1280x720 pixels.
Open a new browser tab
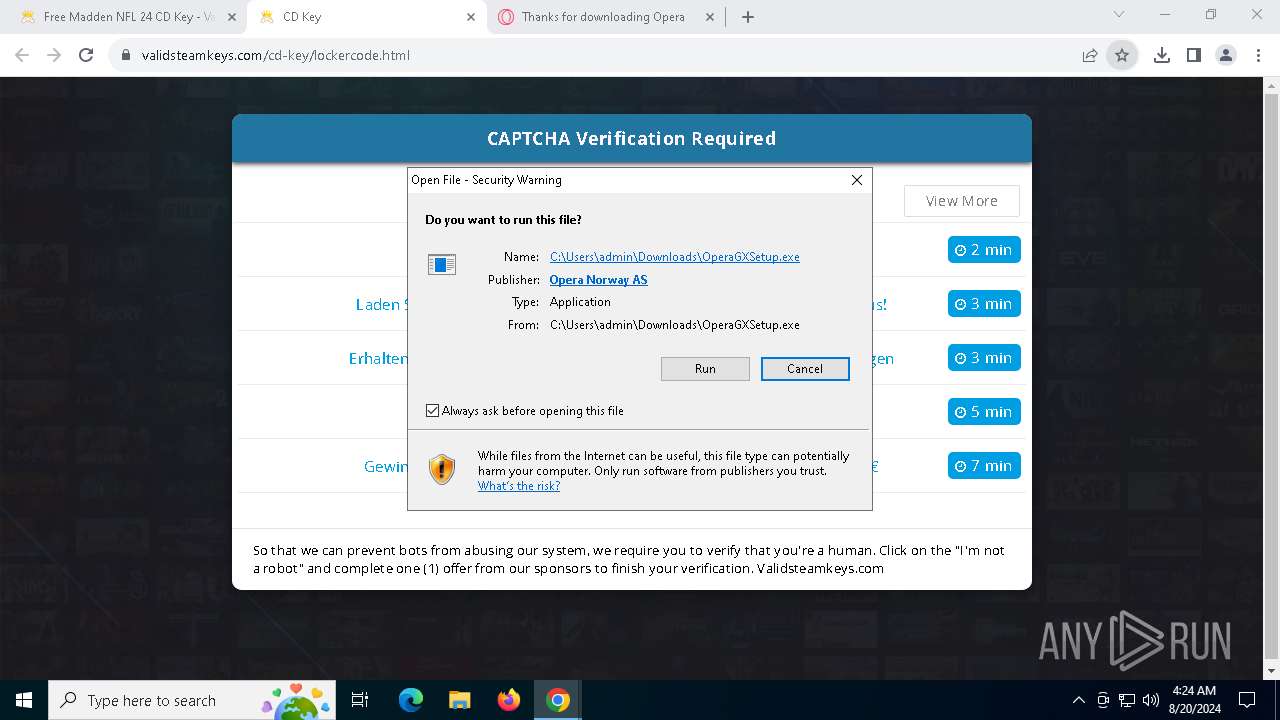point(748,17)
